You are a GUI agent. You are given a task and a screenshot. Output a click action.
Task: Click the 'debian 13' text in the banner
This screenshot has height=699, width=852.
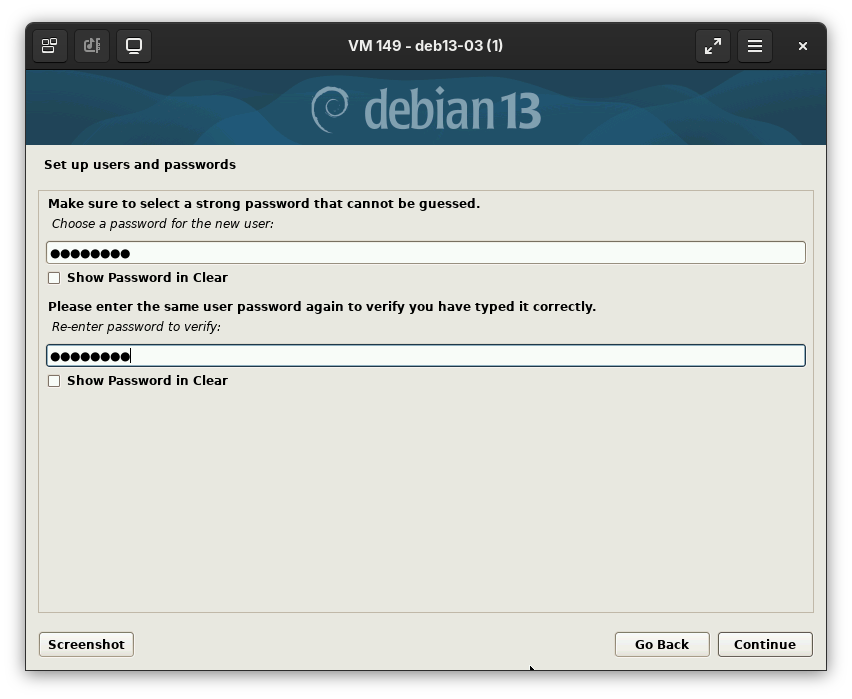pyautogui.click(x=452, y=109)
